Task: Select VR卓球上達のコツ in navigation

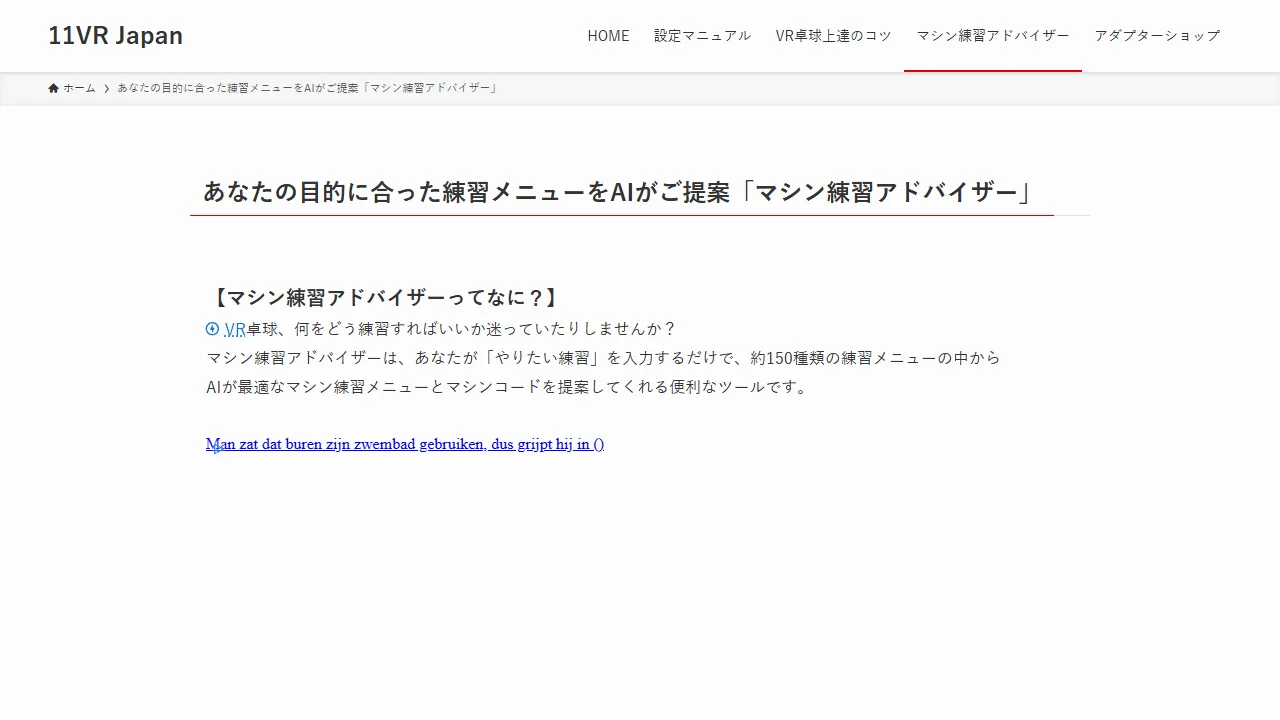Action: point(833,36)
